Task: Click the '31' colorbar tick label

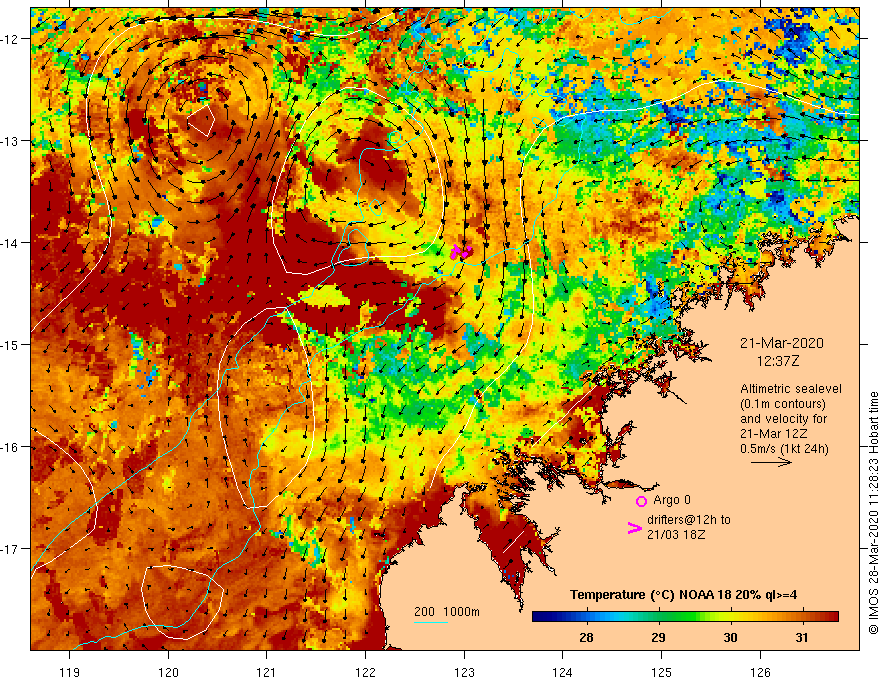Action: tap(802, 637)
